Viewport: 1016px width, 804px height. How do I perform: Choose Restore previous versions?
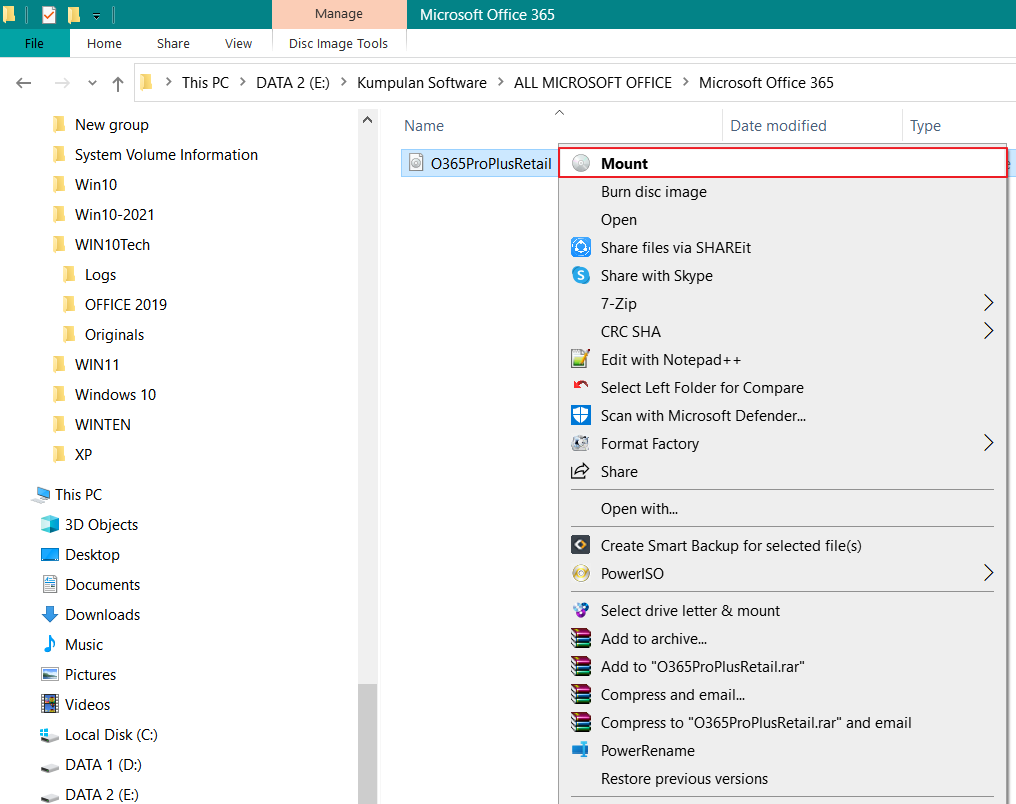click(x=684, y=779)
